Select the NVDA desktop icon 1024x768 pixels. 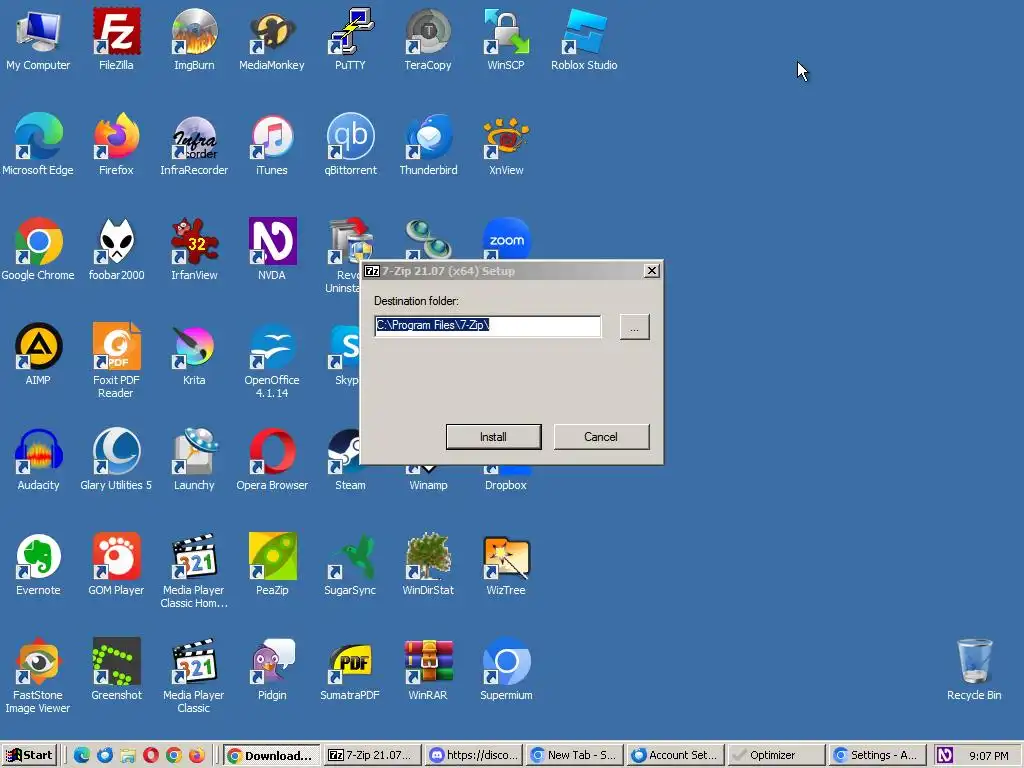(272, 249)
